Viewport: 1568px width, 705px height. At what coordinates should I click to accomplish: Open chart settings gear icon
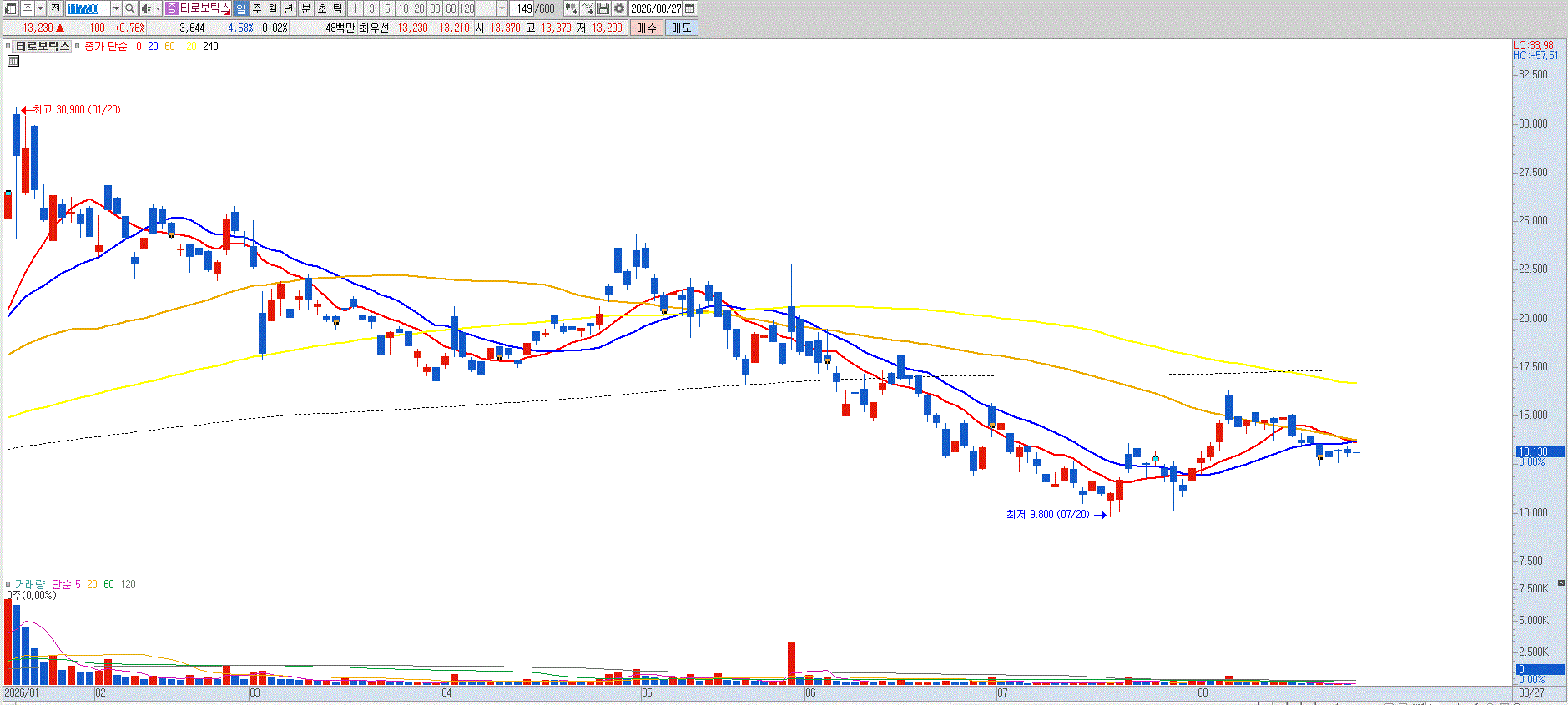(619, 8)
